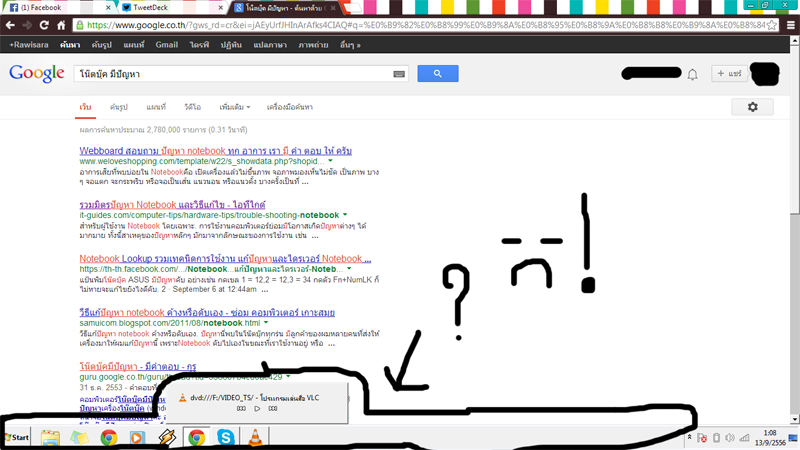Viewport: 800px width, 450px height.
Task: Click play in the VLC thumbnail preview
Action: [x=257, y=409]
